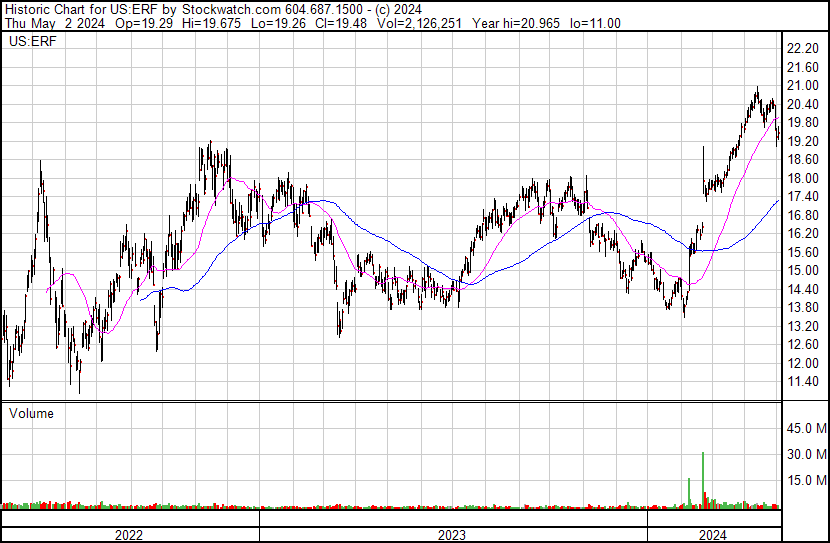This screenshot has height=543, width=830.
Task: Click the 14.40 price axis label
Action: point(803,289)
